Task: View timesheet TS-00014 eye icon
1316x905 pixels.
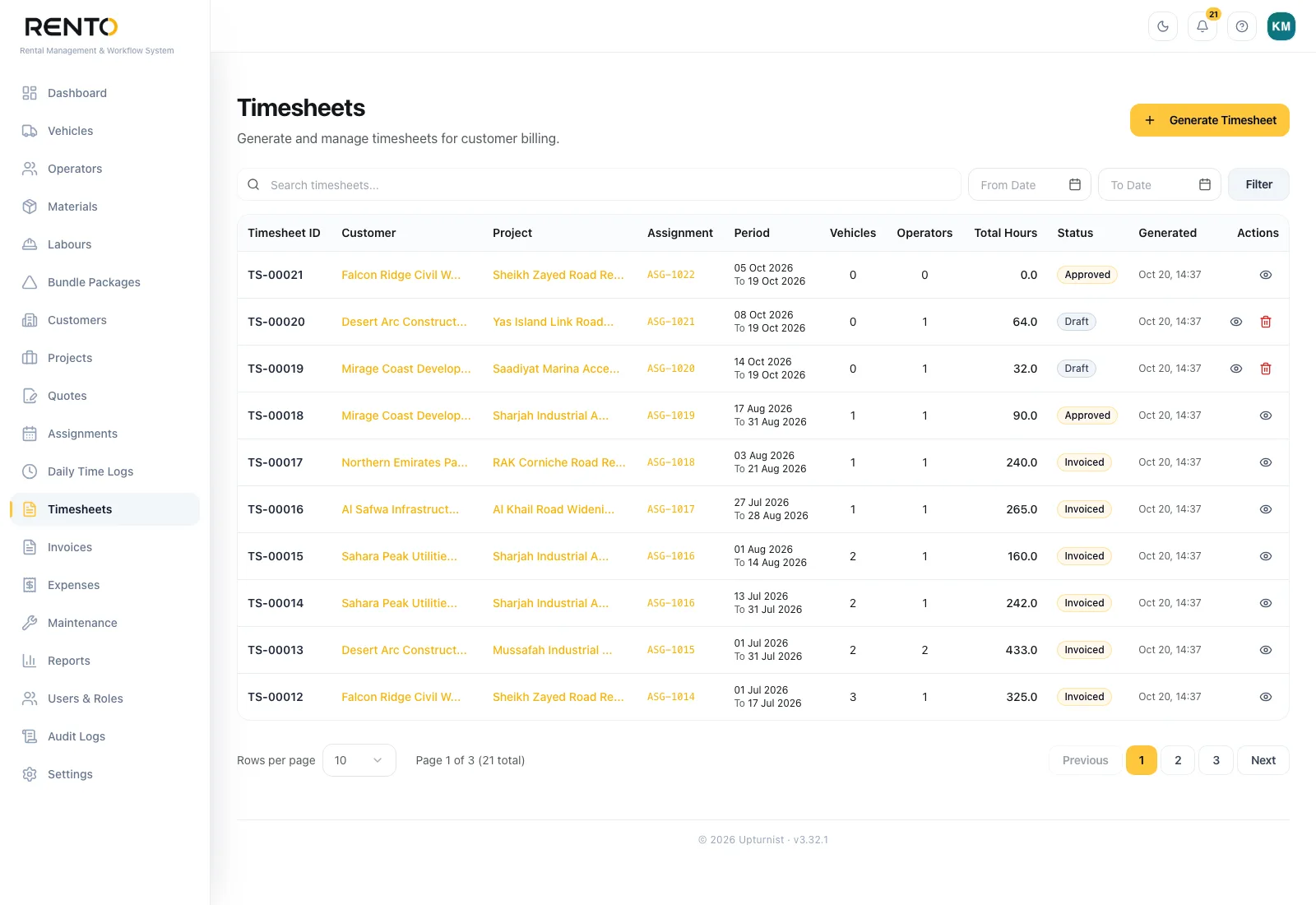Action: click(1266, 603)
